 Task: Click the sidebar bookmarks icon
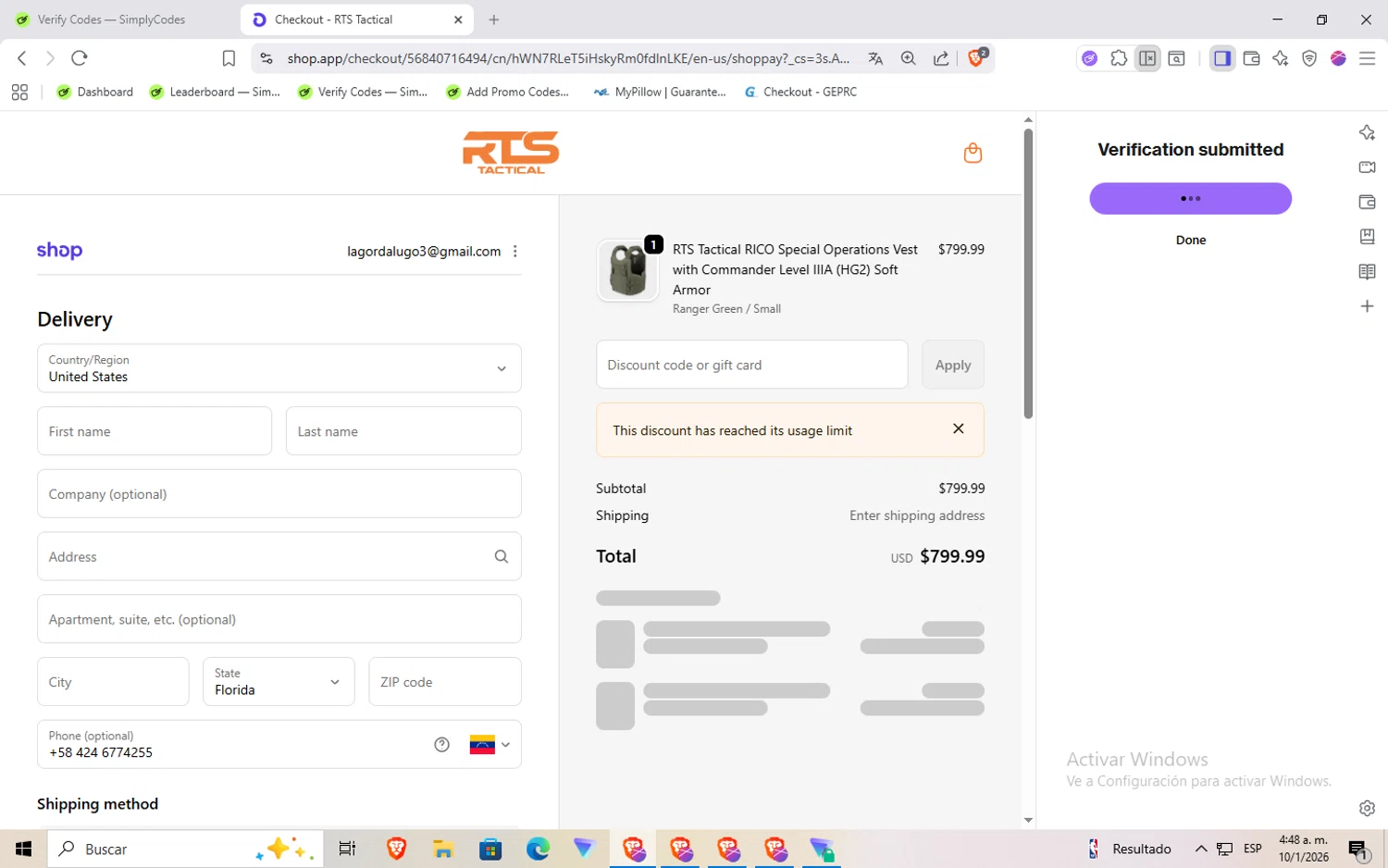1367,236
